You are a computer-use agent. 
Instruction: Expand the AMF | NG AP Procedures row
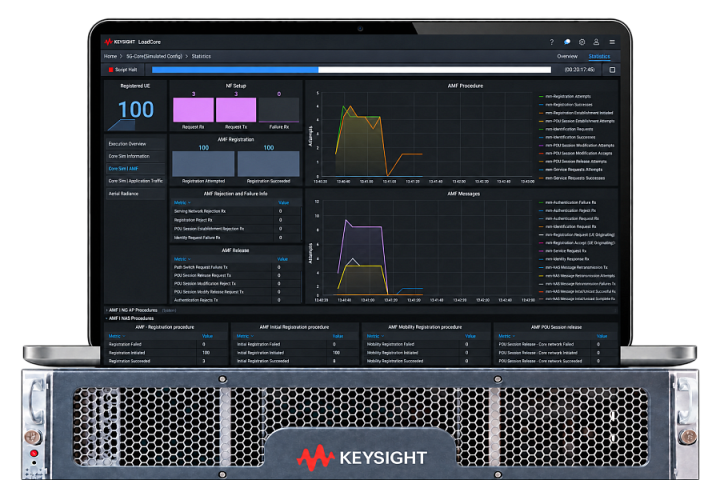132,310
